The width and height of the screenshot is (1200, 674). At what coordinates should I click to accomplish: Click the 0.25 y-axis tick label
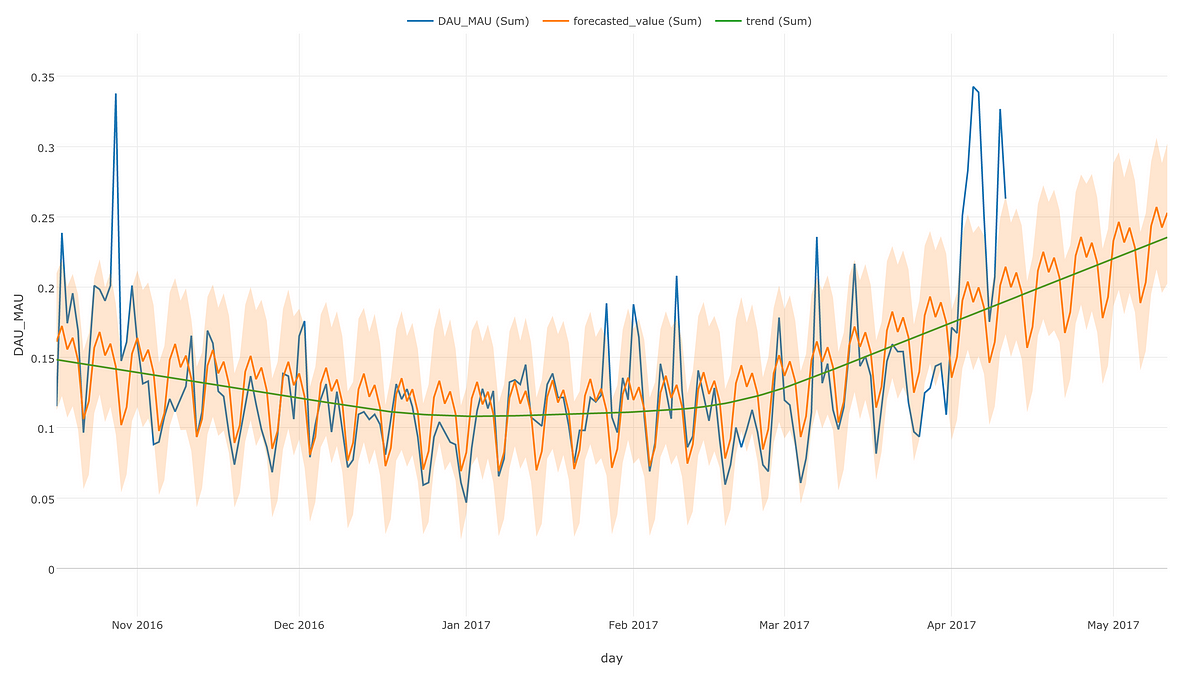(x=41, y=218)
